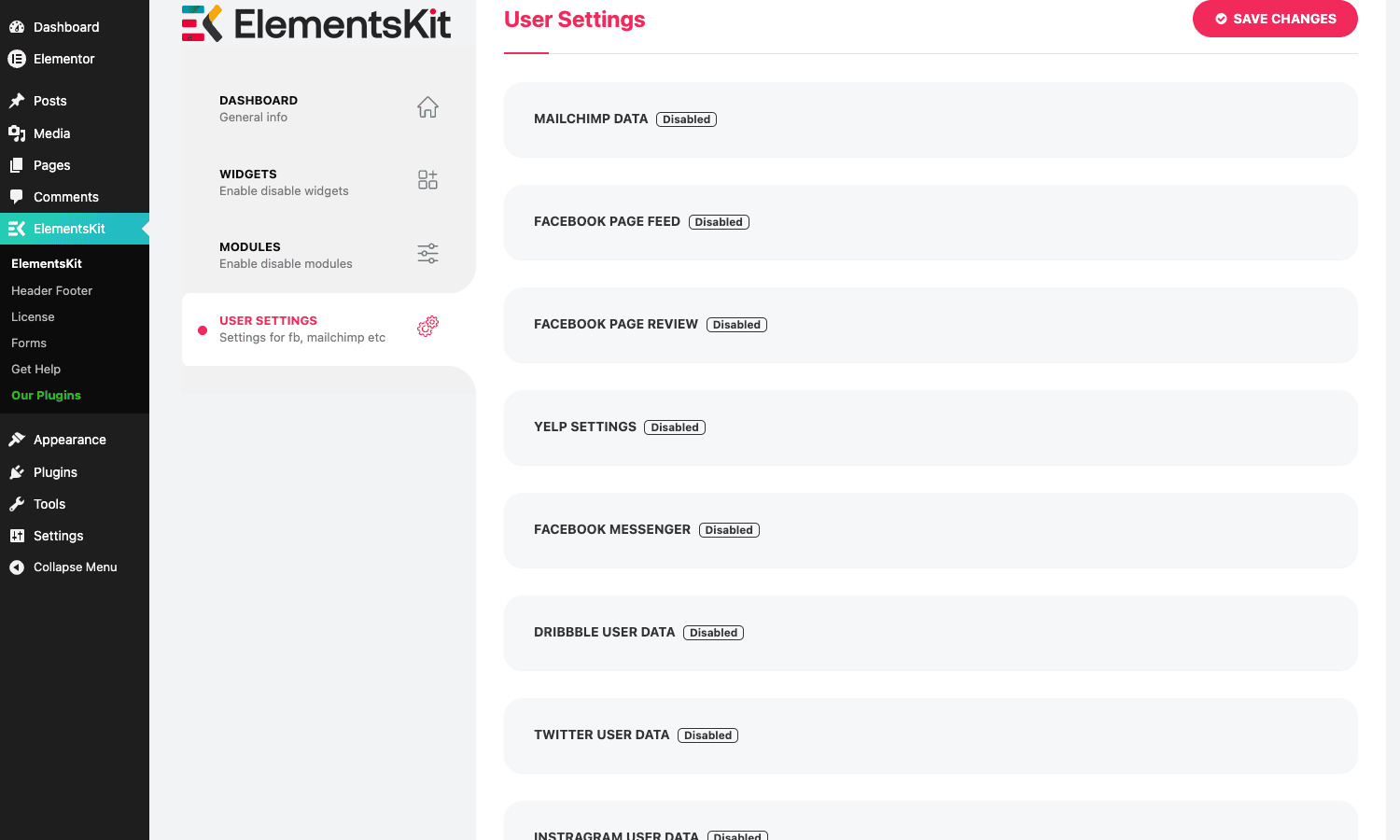Image resolution: width=1400 pixels, height=840 pixels.
Task: Open the Posts menu item
Action: [x=75, y=101]
